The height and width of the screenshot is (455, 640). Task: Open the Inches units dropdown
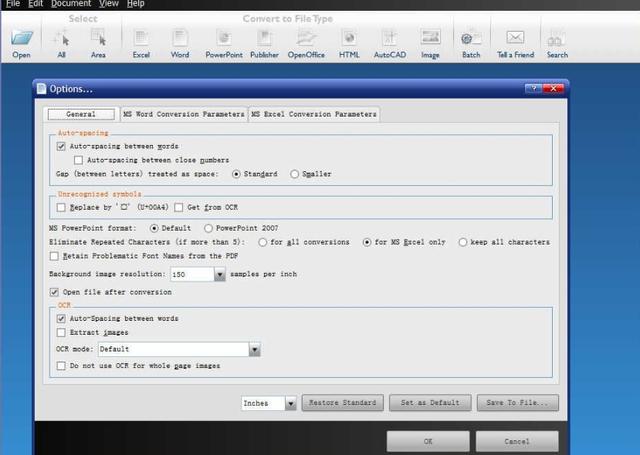pyautogui.click(x=291, y=404)
